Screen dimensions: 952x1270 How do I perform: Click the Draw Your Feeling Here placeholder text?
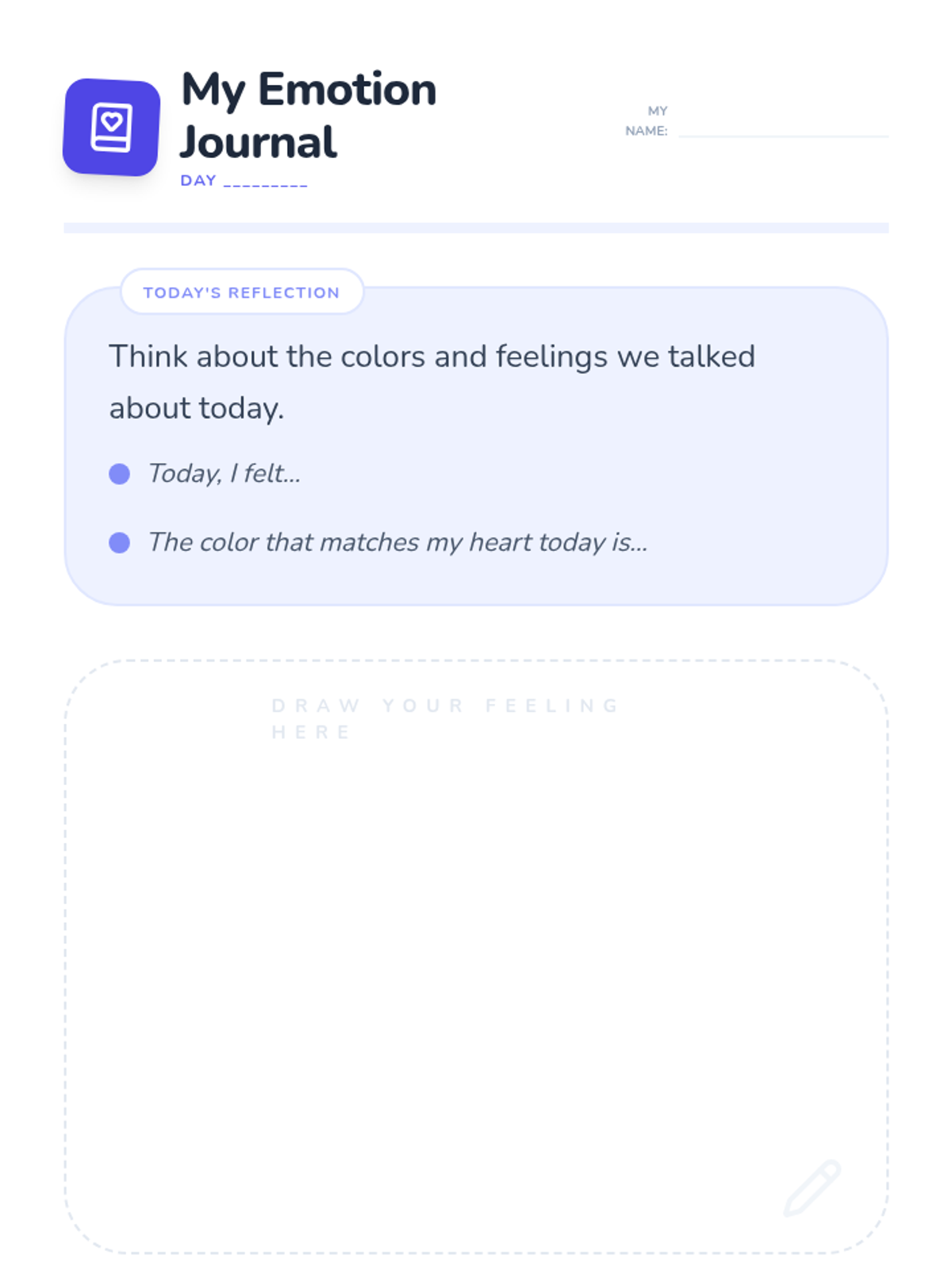446,718
